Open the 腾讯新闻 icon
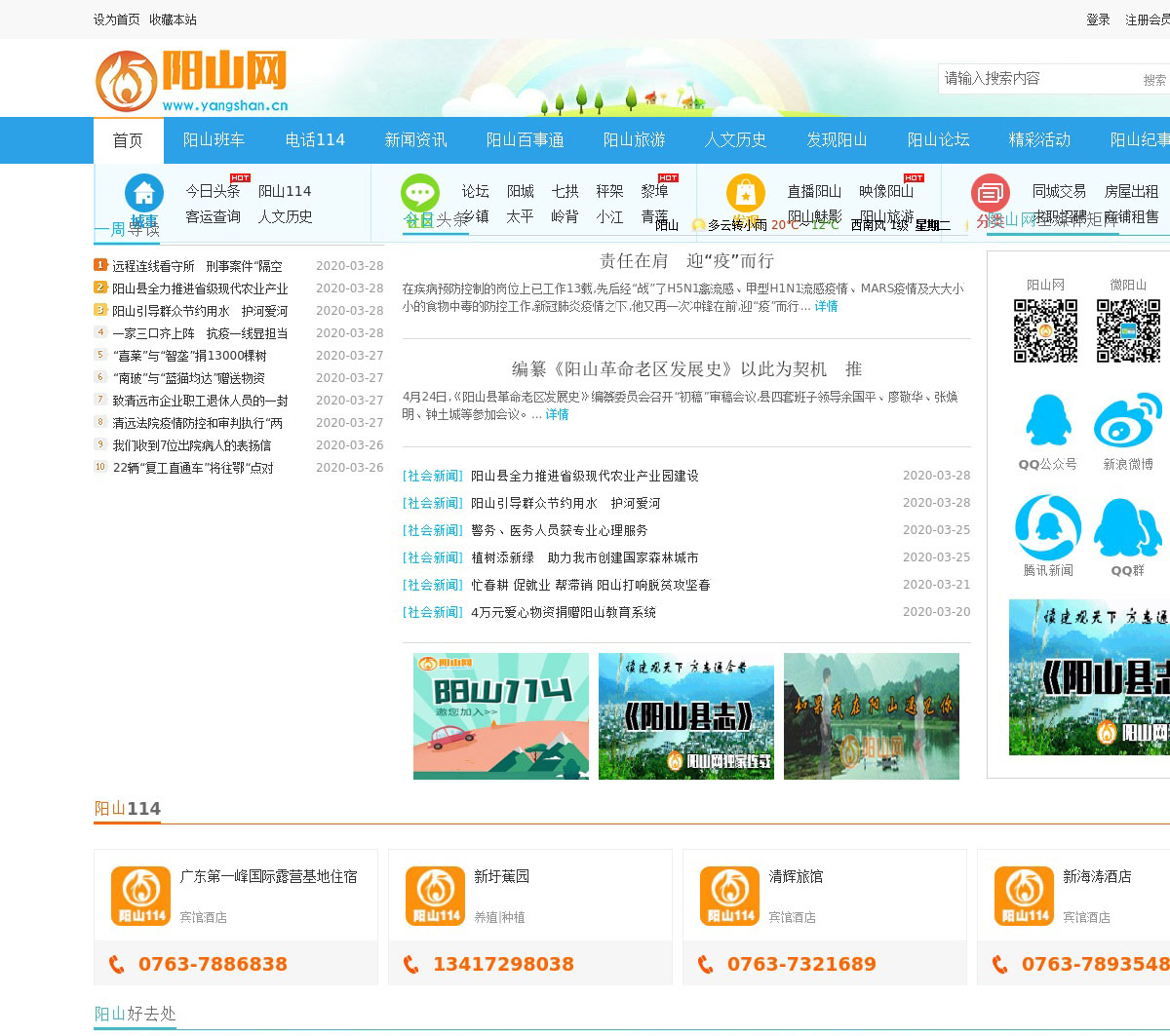The height and width of the screenshot is (1036, 1170). 1048,527
